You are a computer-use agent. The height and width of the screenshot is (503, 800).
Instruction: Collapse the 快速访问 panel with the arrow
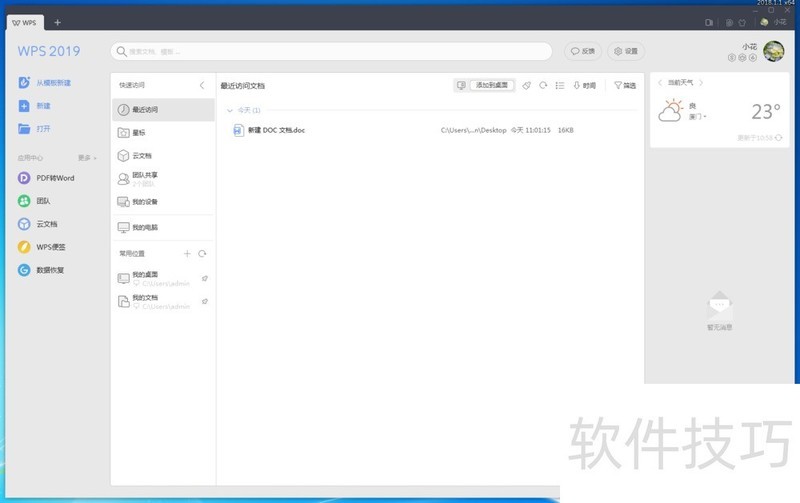tap(202, 85)
